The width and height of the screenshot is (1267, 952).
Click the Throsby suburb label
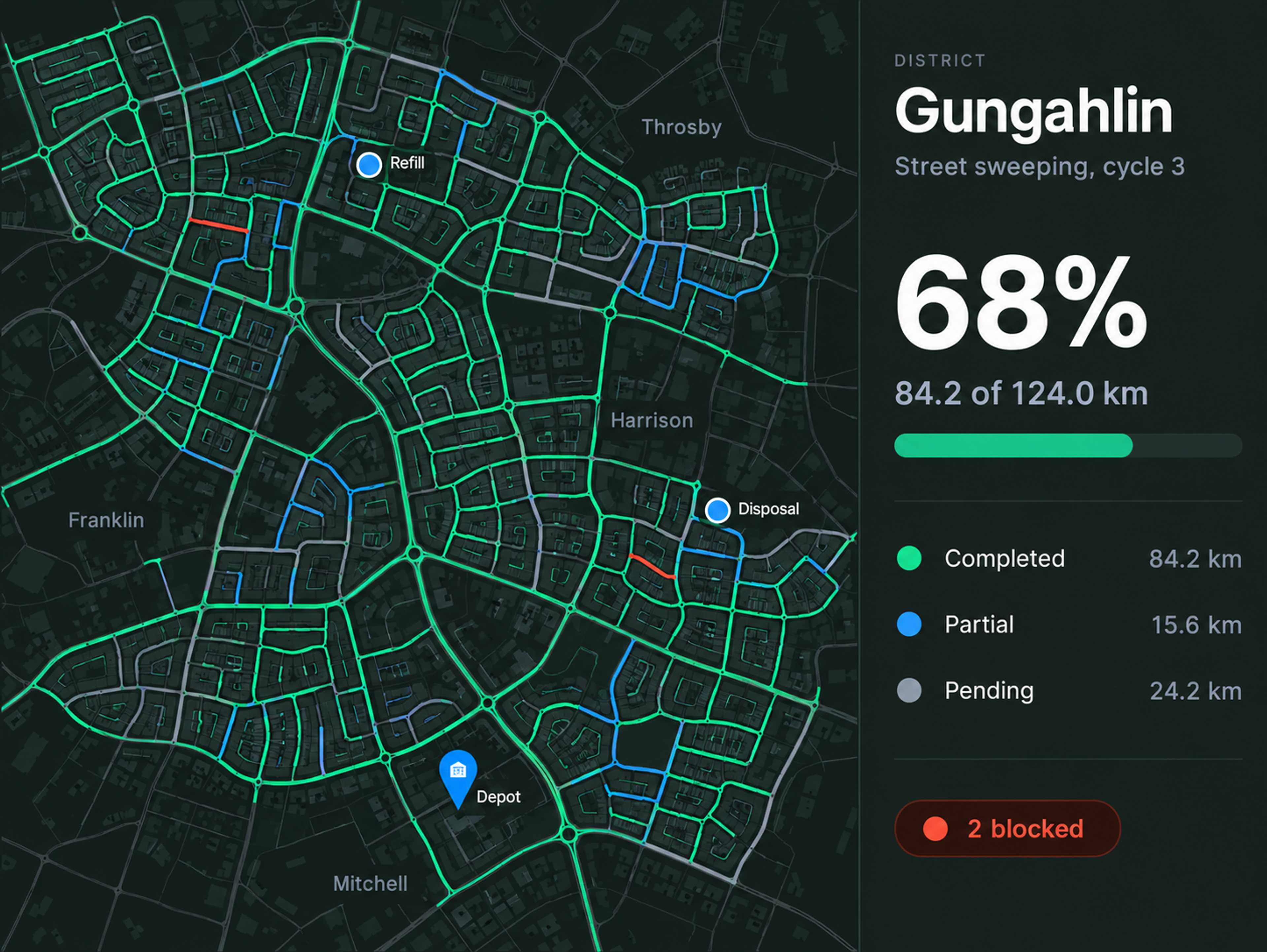click(x=681, y=127)
